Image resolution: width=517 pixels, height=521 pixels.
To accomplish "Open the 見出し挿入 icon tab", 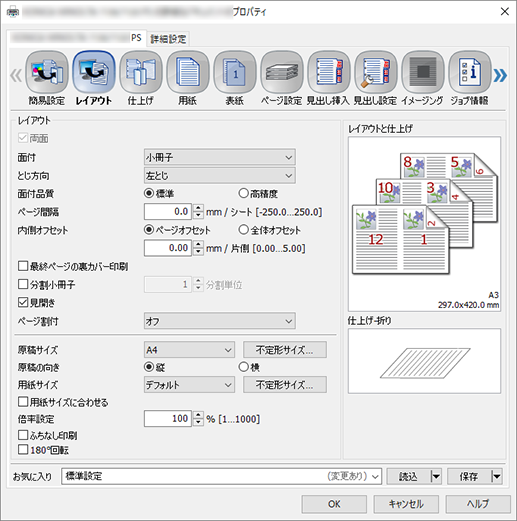I will coord(329,78).
